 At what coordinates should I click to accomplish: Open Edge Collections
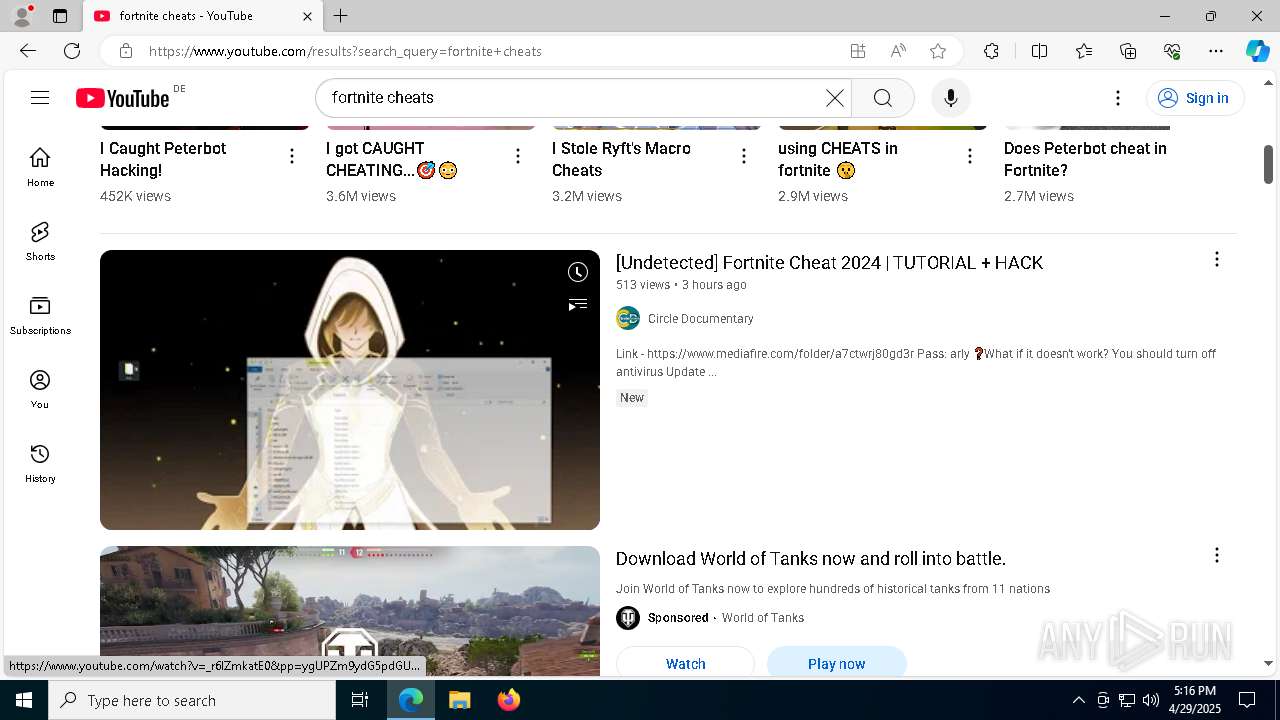(1128, 51)
